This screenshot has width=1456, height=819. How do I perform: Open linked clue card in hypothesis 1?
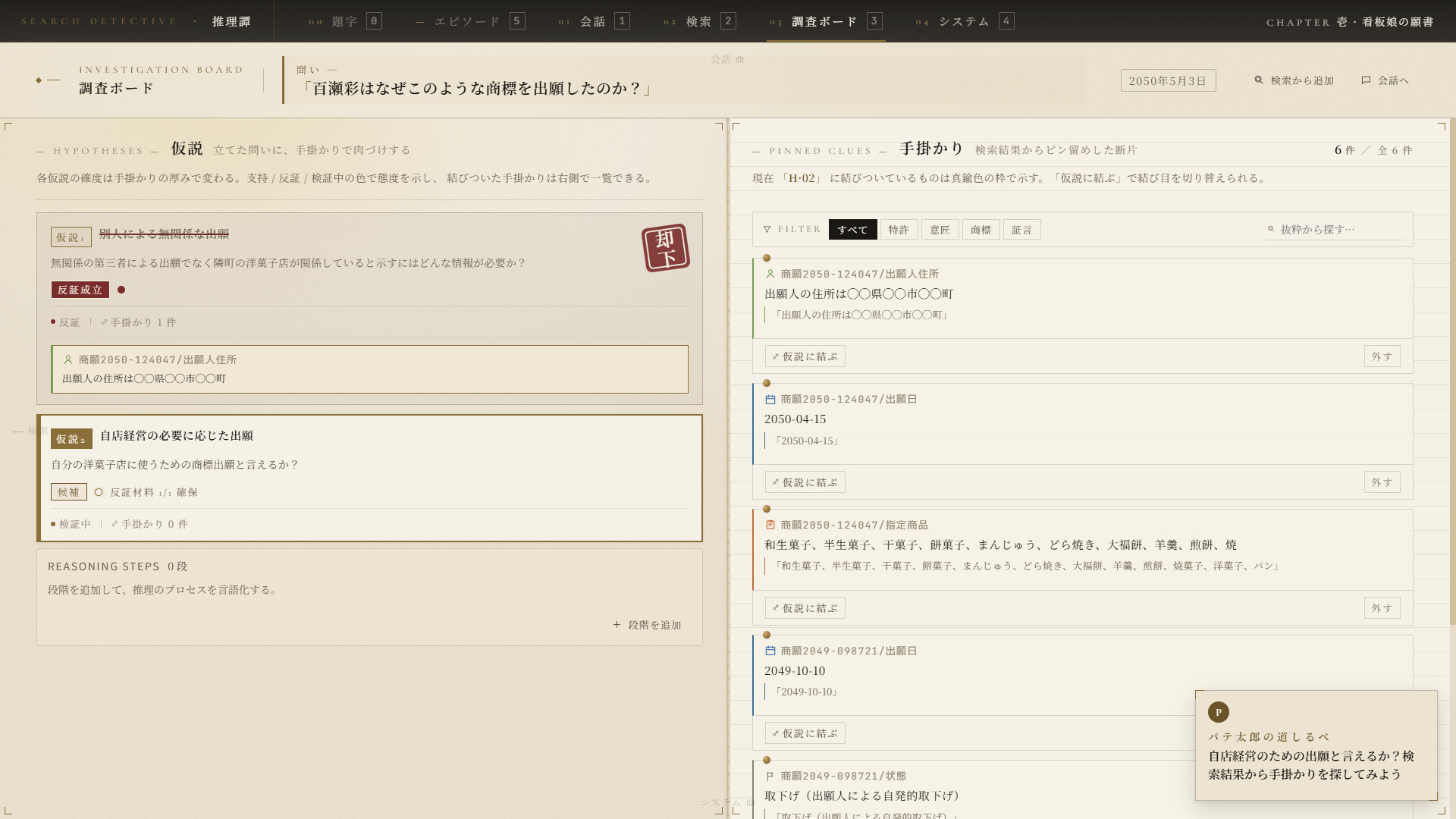pyautogui.click(x=370, y=369)
